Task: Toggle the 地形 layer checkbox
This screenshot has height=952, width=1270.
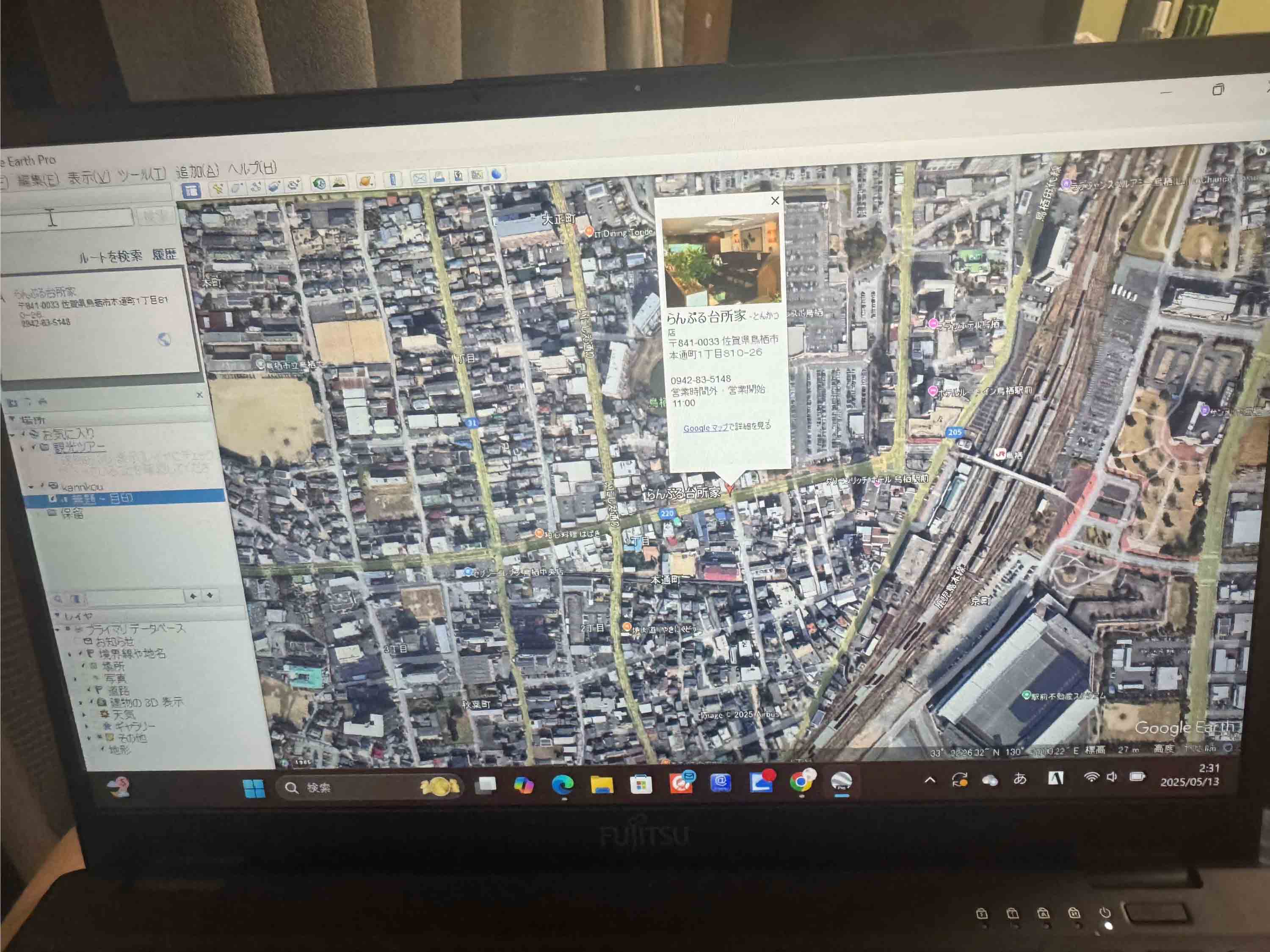Action: [103, 749]
